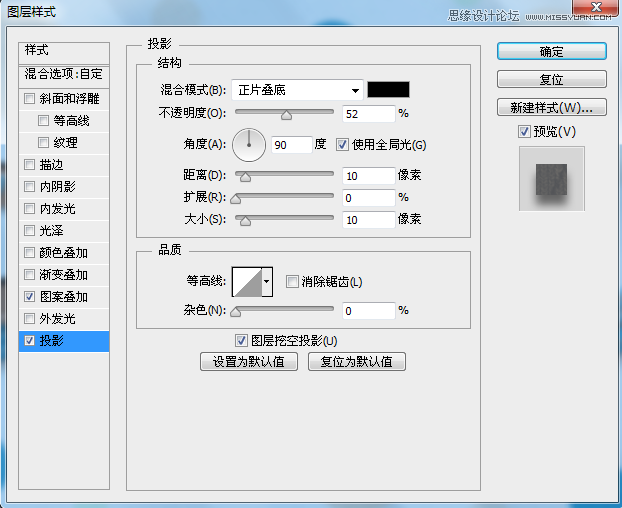
Task: Click 复位为默认值 button
Action: coord(357,362)
